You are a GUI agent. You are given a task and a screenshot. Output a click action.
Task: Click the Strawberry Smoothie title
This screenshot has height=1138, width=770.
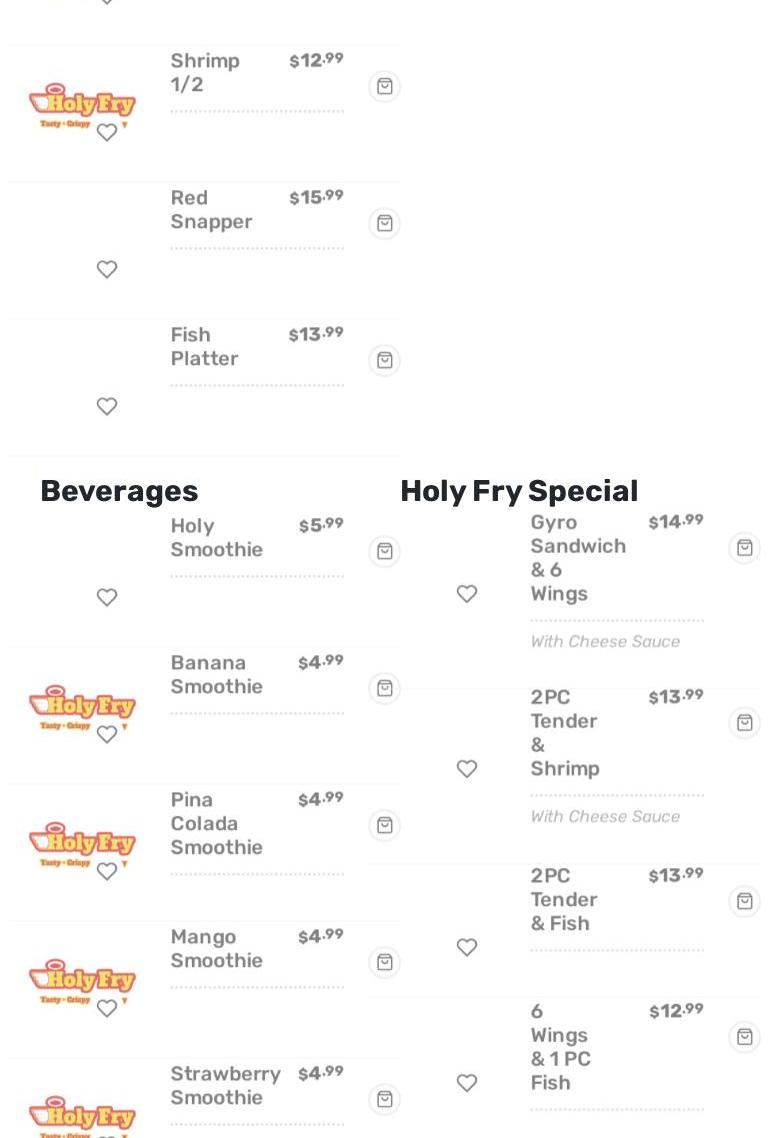click(225, 1086)
